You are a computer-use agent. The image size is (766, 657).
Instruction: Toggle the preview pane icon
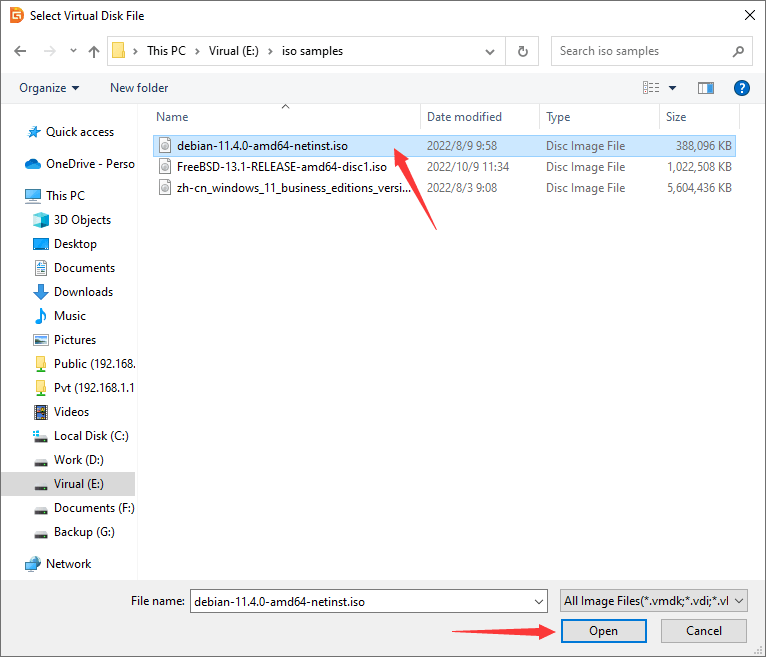click(x=706, y=88)
